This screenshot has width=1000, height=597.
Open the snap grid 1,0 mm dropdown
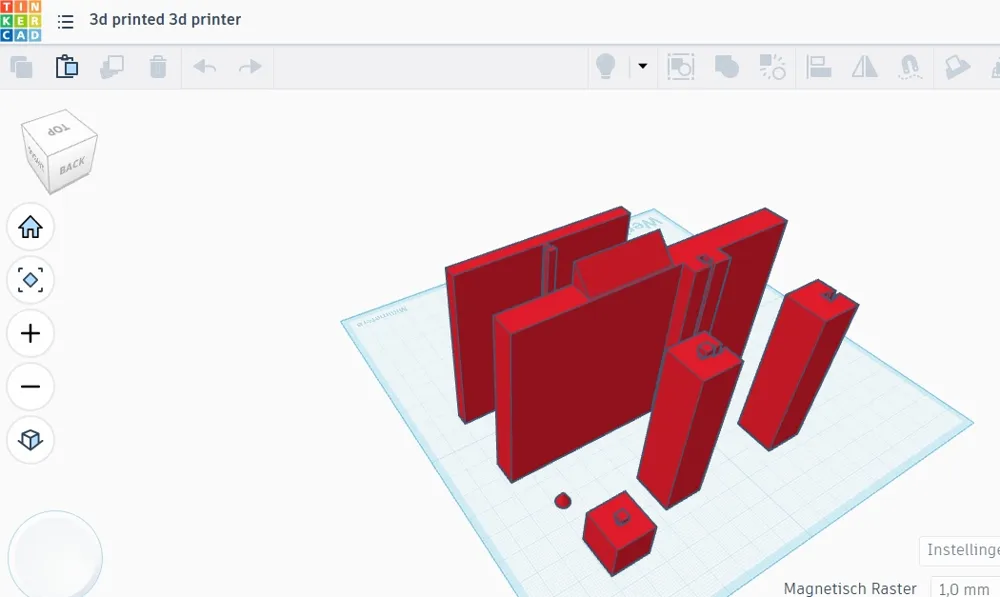point(966,588)
